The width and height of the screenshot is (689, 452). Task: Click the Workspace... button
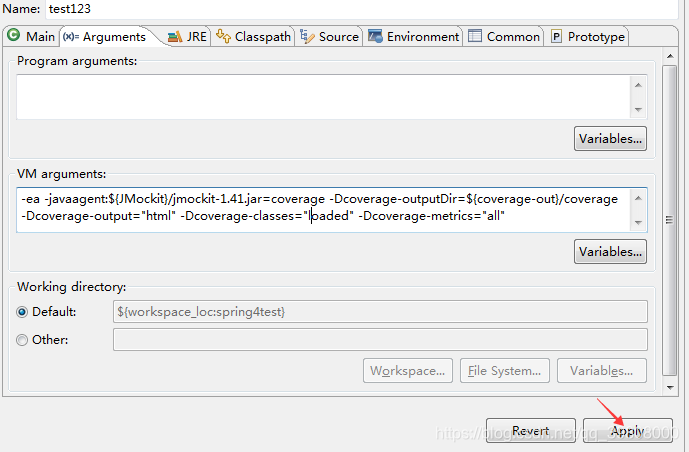click(408, 371)
